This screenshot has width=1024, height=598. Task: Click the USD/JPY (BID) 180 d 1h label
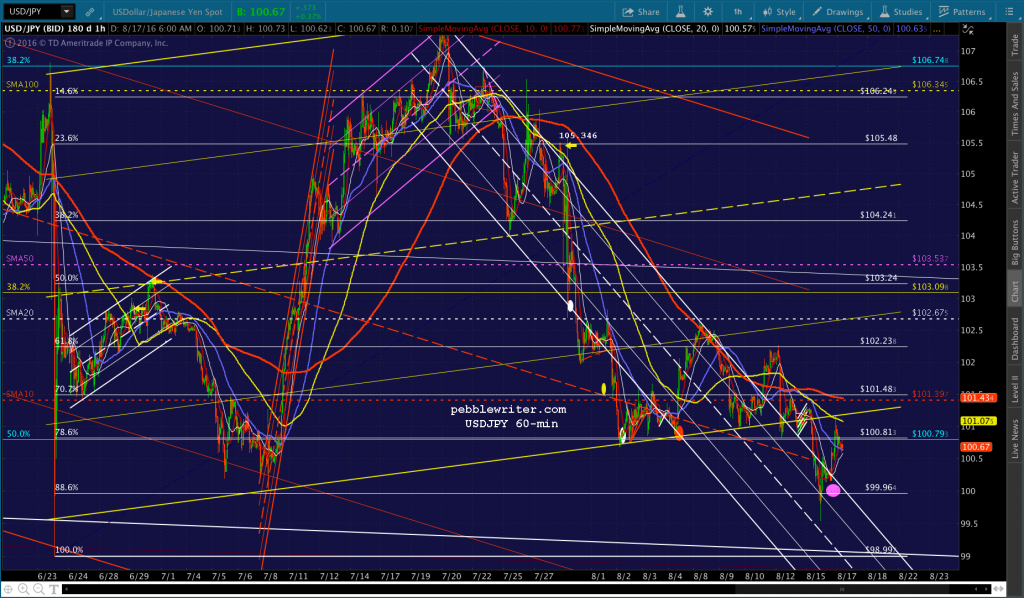tap(56, 29)
